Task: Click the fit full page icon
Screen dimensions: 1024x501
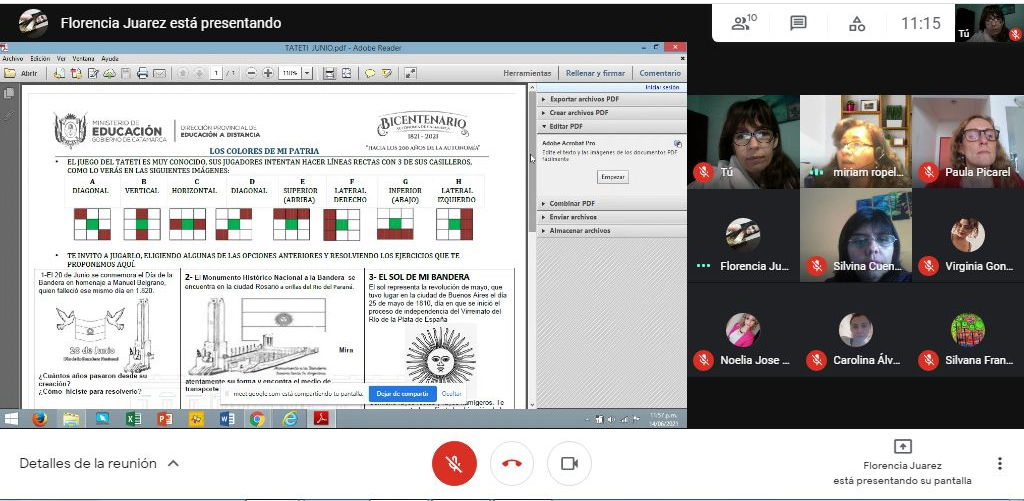Action: point(346,74)
